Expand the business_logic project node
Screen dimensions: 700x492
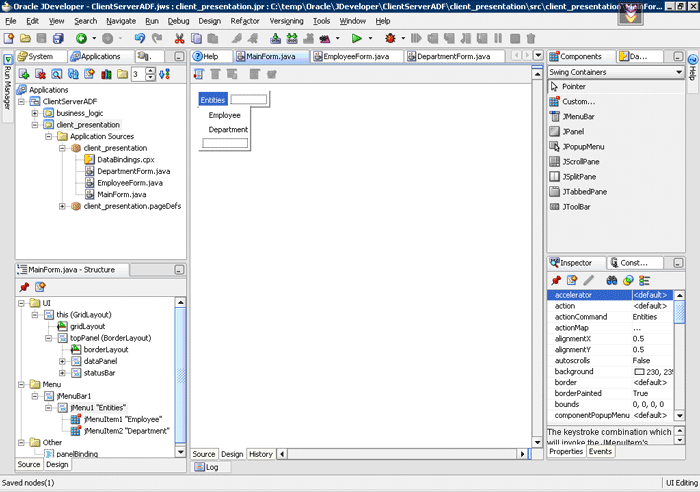[x=35, y=113]
